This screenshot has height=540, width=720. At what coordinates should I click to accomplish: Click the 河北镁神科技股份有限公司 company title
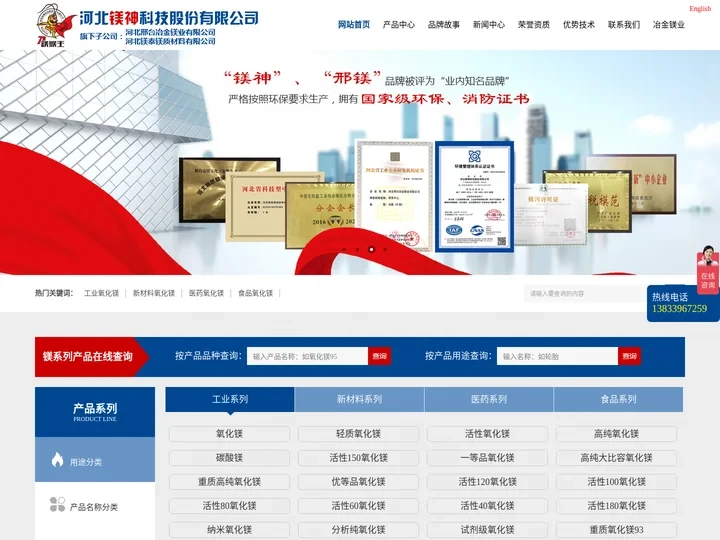point(169,18)
